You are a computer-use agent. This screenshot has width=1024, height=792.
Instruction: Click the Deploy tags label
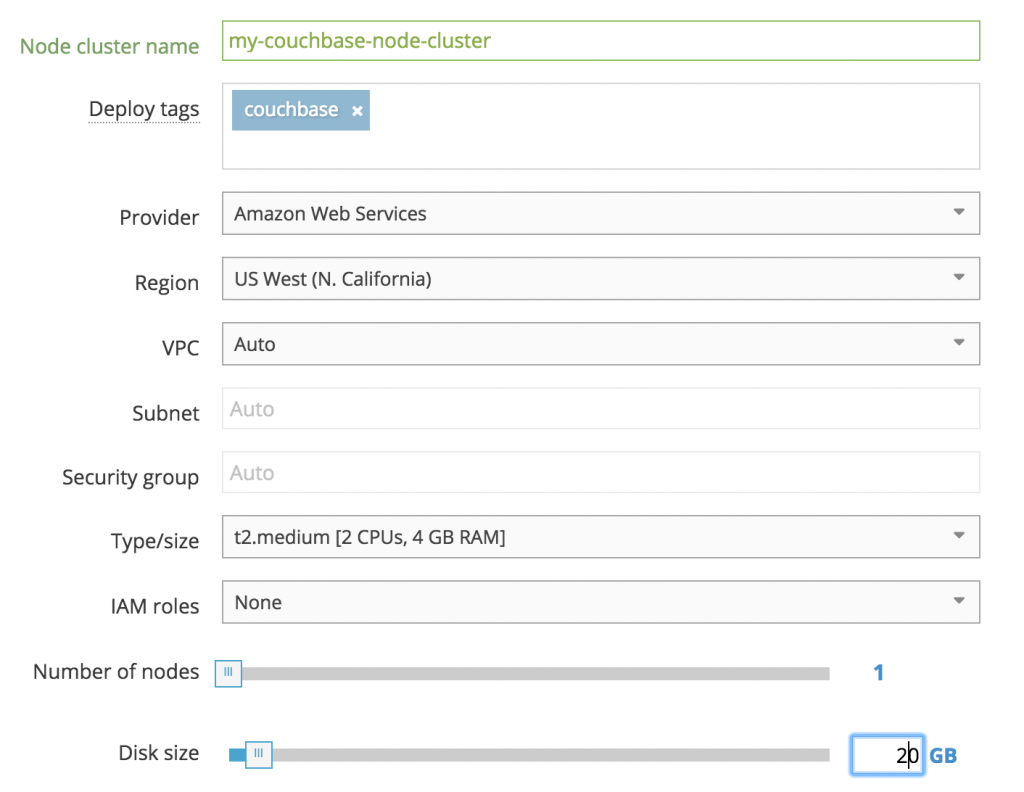click(x=144, y=109)
